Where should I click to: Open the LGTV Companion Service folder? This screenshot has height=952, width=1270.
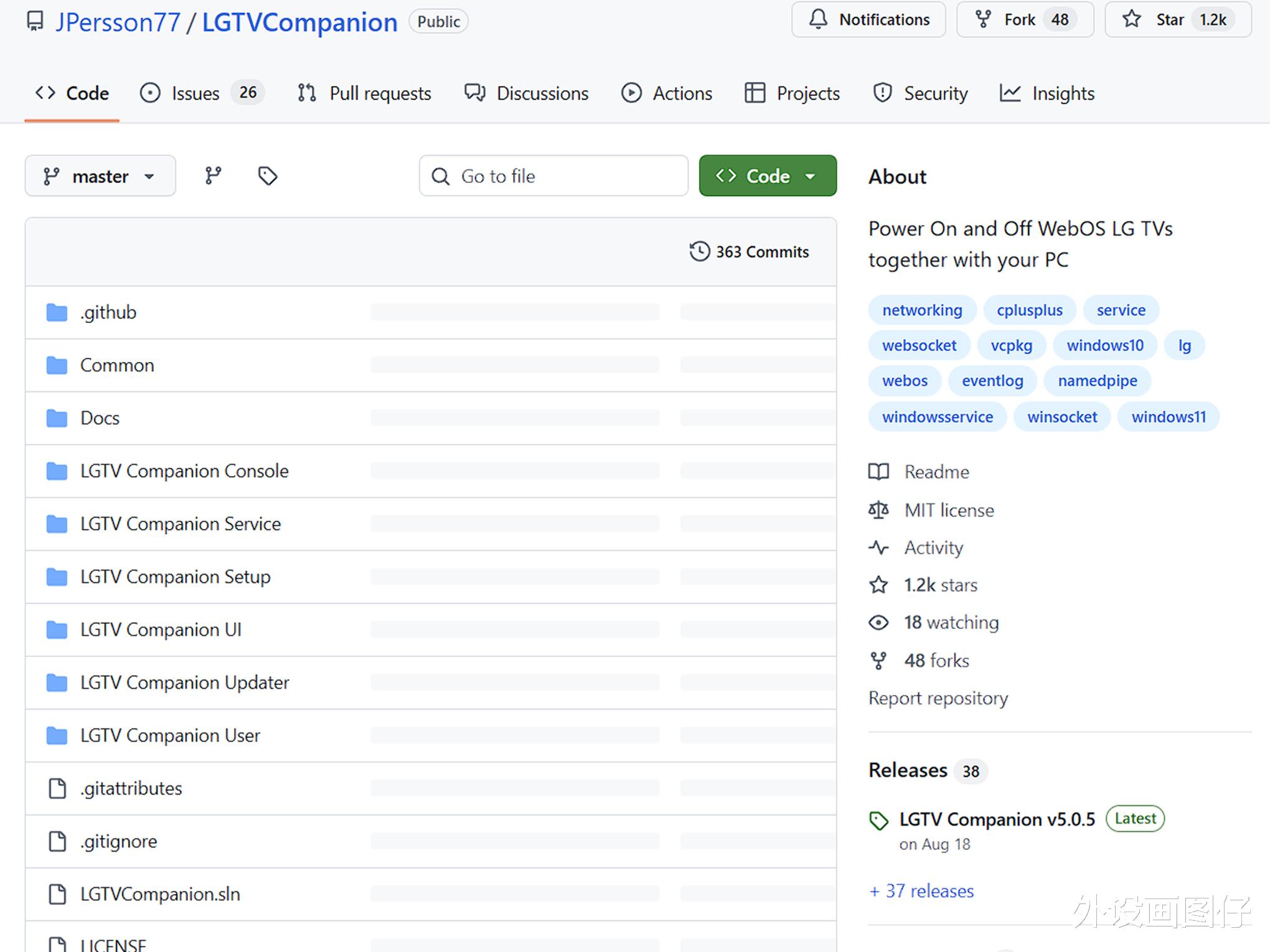(181, 524)
